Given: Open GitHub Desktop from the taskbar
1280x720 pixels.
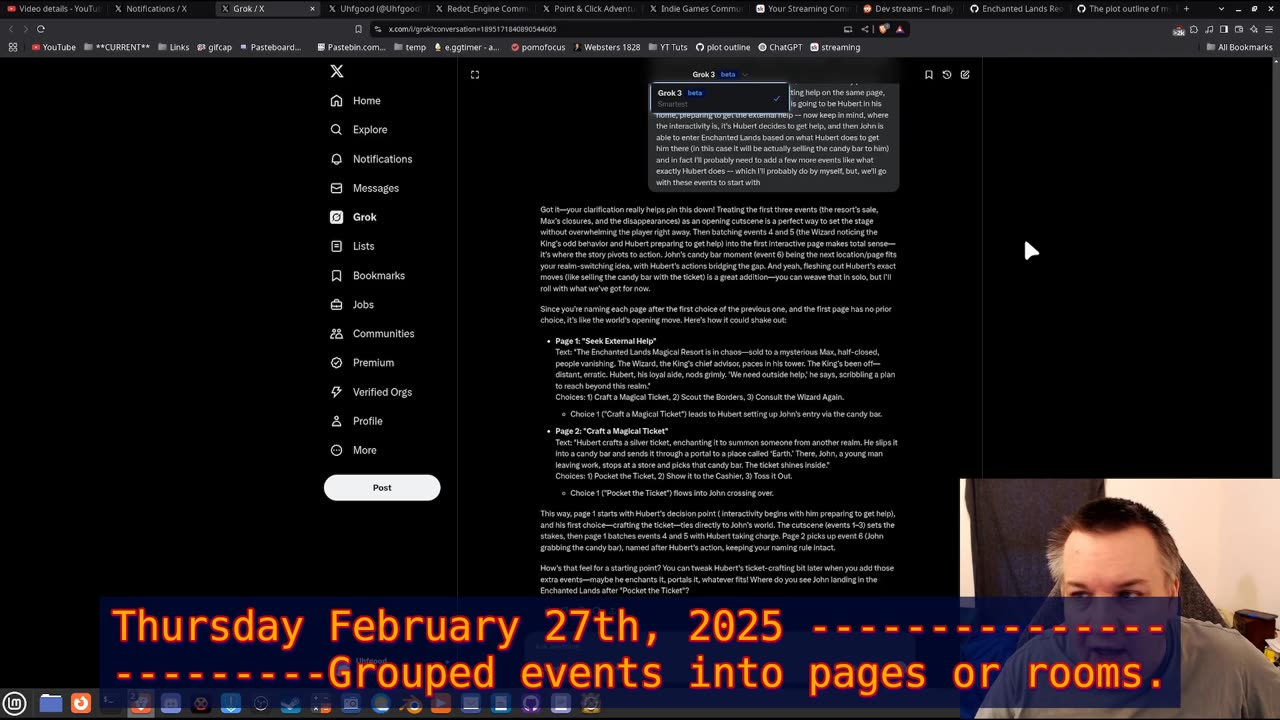Looking at the screenshot, I should pos(530,703).
